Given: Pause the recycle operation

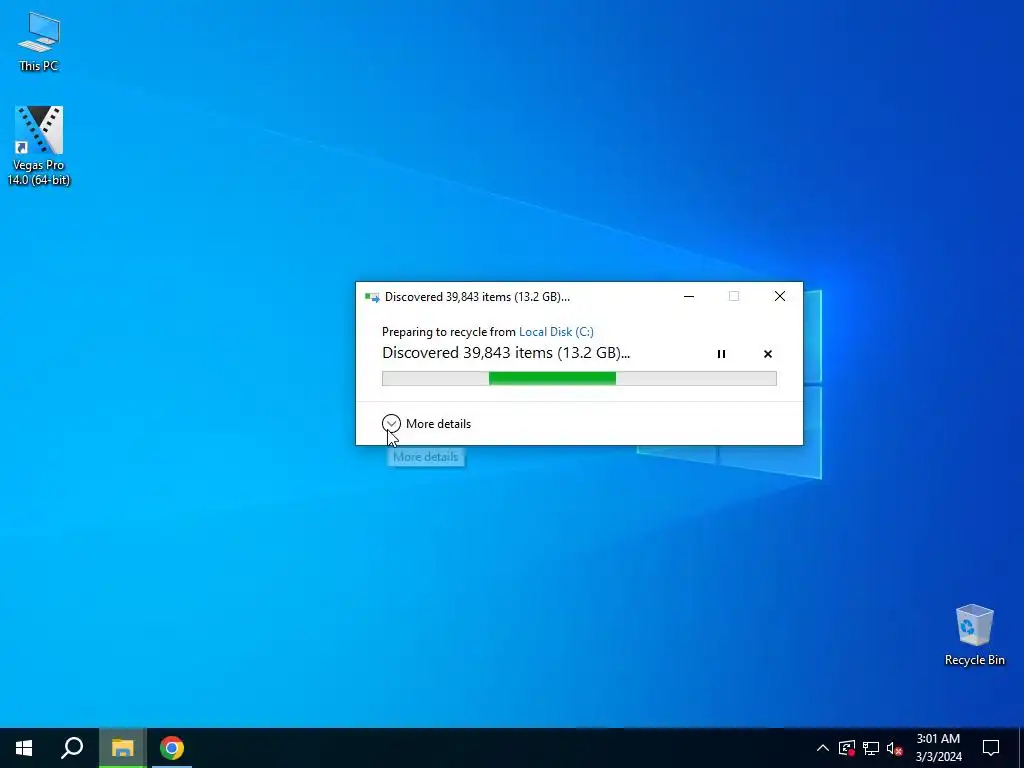Looking at the screenshot, I should tap(721, 354).
